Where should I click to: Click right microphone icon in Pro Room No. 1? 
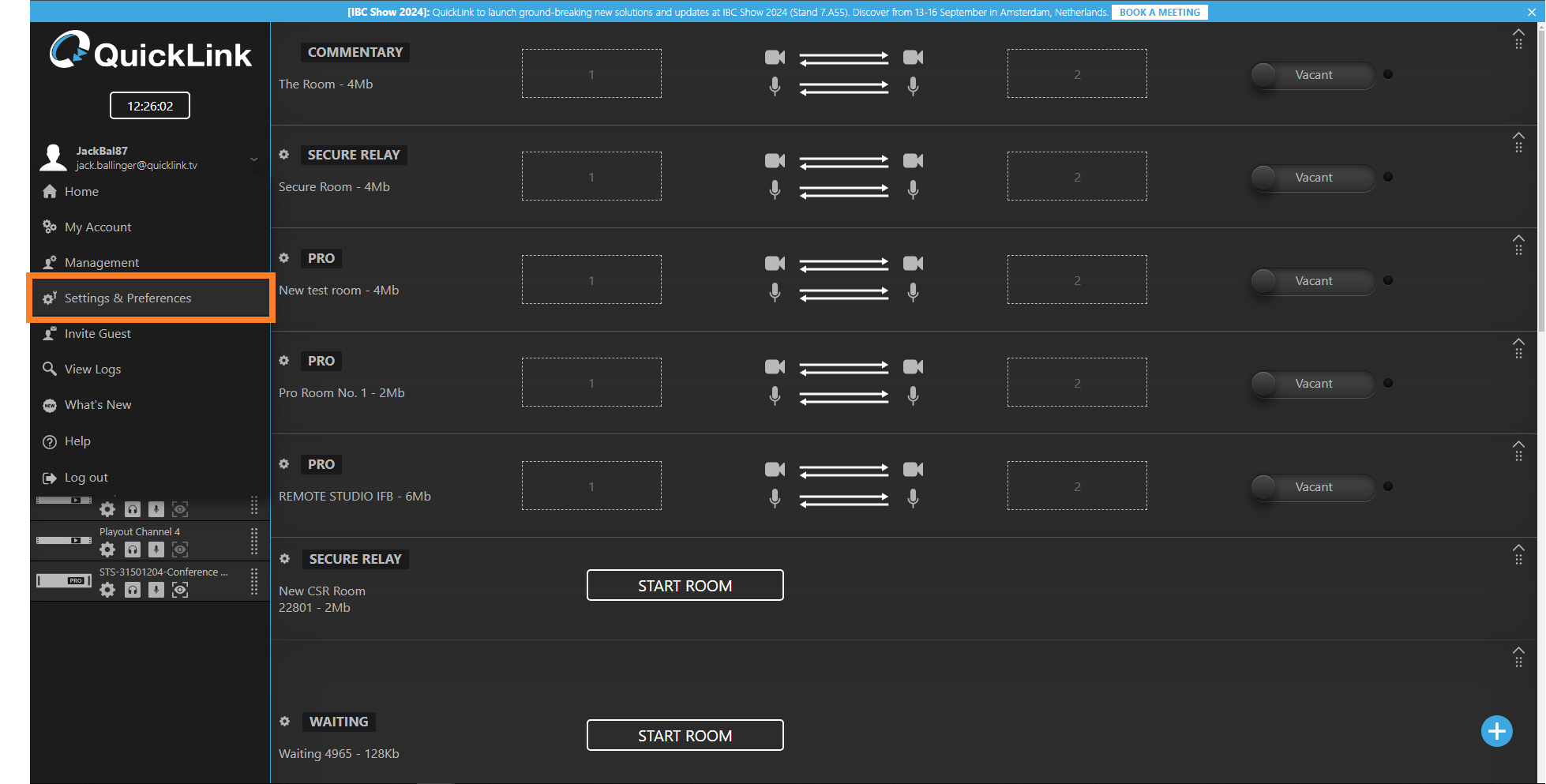click(913, 396)
